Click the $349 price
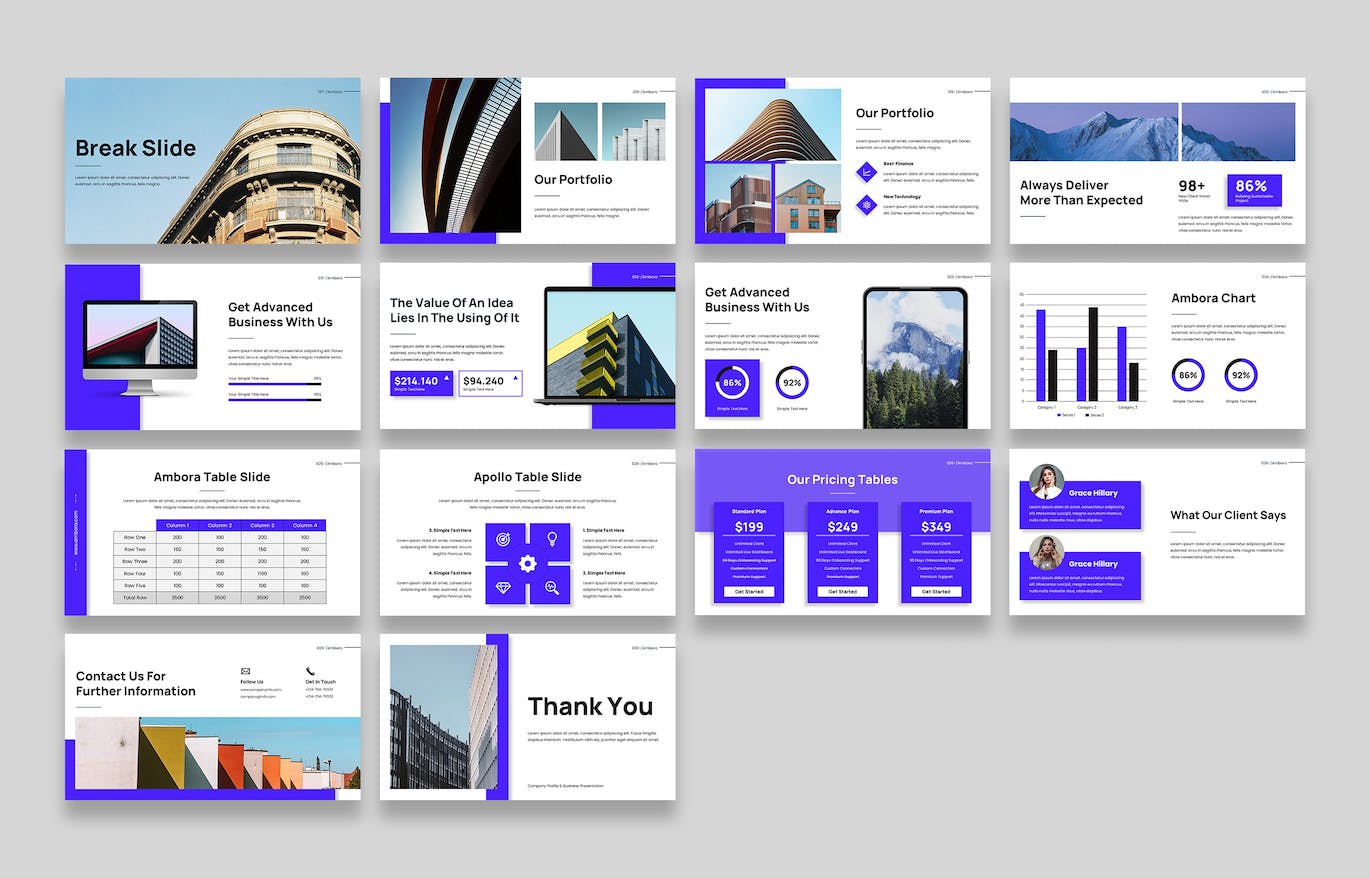 coord(936,527)
